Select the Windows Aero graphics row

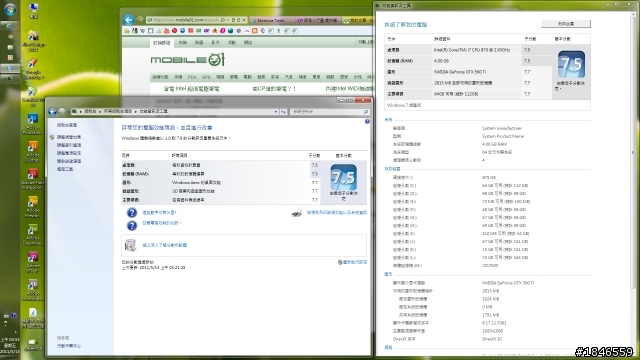pyautogui.click(x=221, y=182)
